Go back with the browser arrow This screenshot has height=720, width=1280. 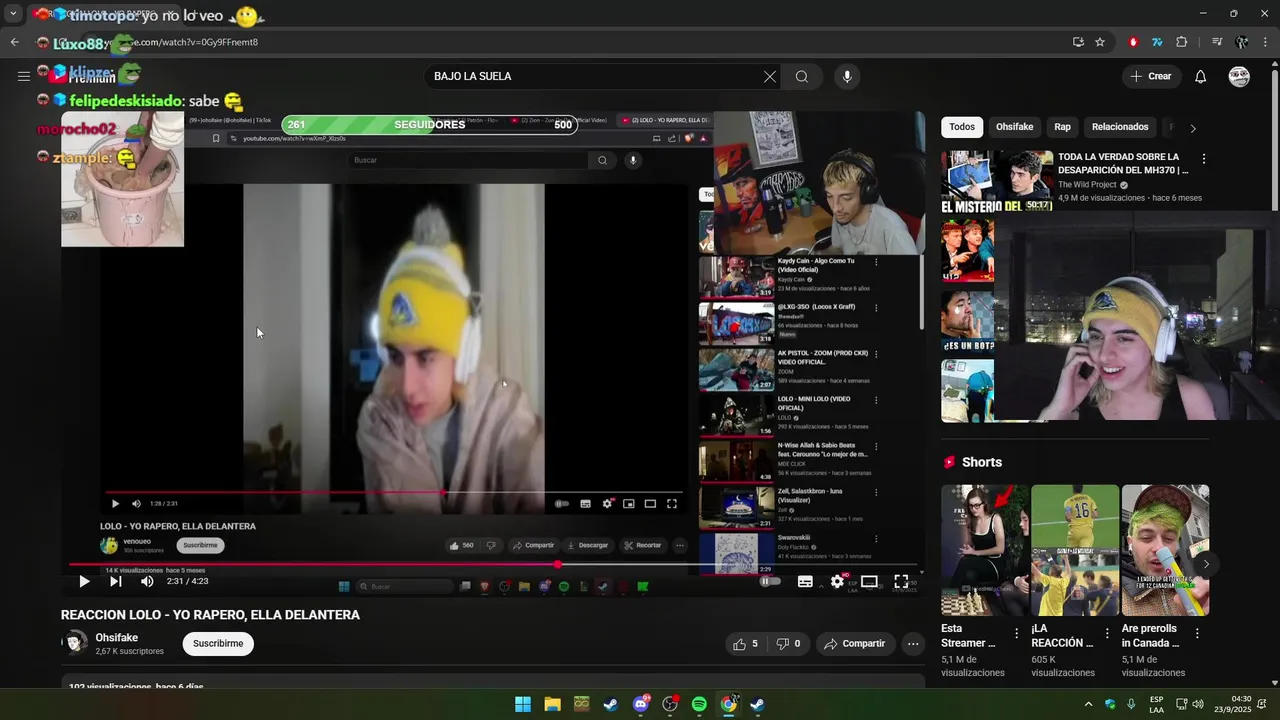[x=14, y=42]
